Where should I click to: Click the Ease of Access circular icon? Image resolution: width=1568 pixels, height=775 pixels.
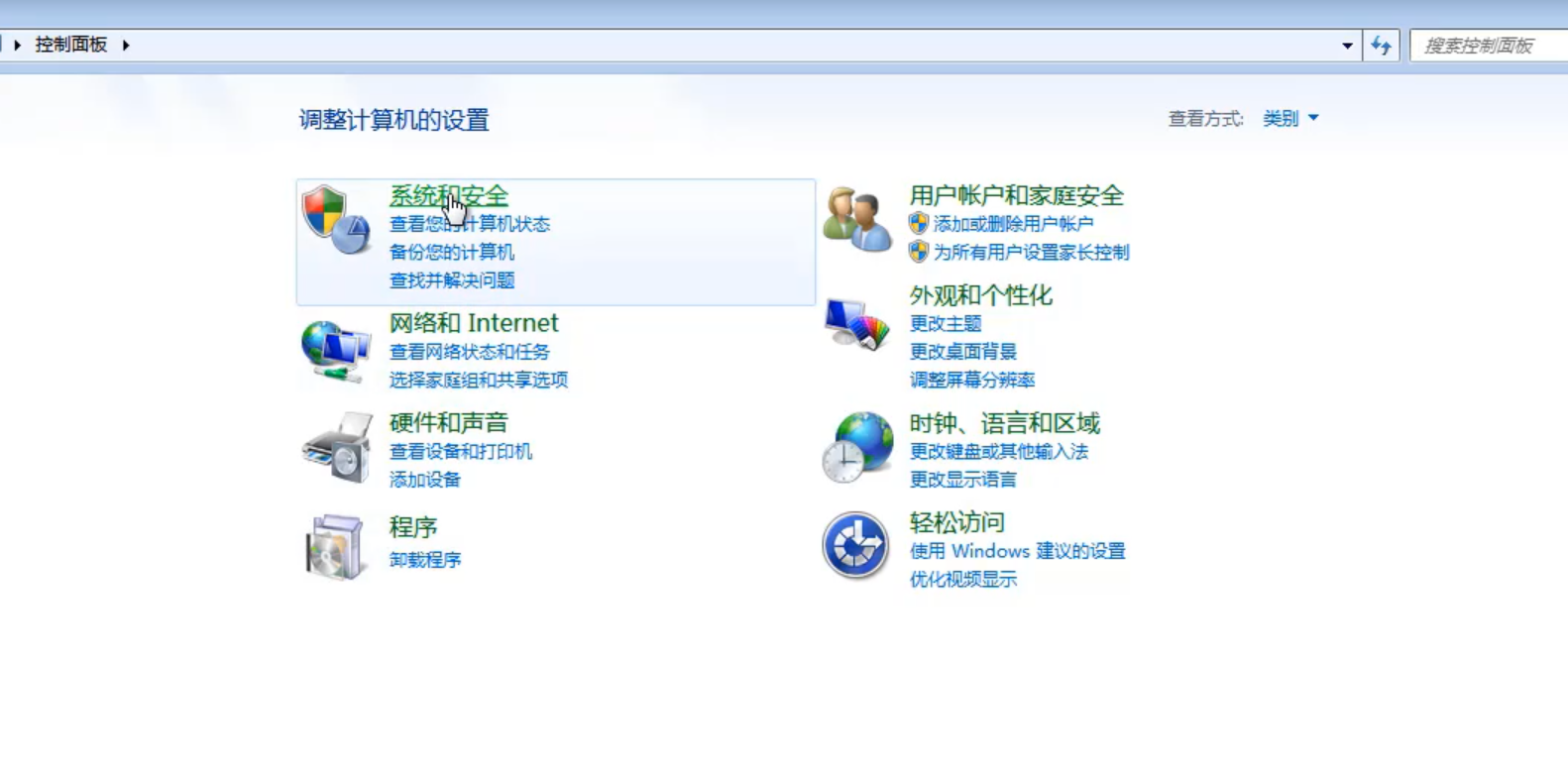tap(855, 545)
